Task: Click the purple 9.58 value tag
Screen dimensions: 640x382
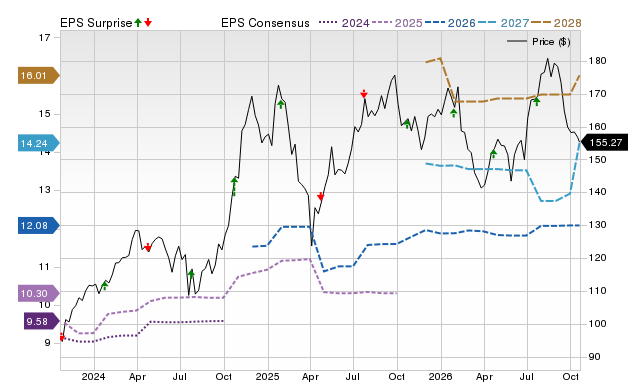Action: coord(41,322)
